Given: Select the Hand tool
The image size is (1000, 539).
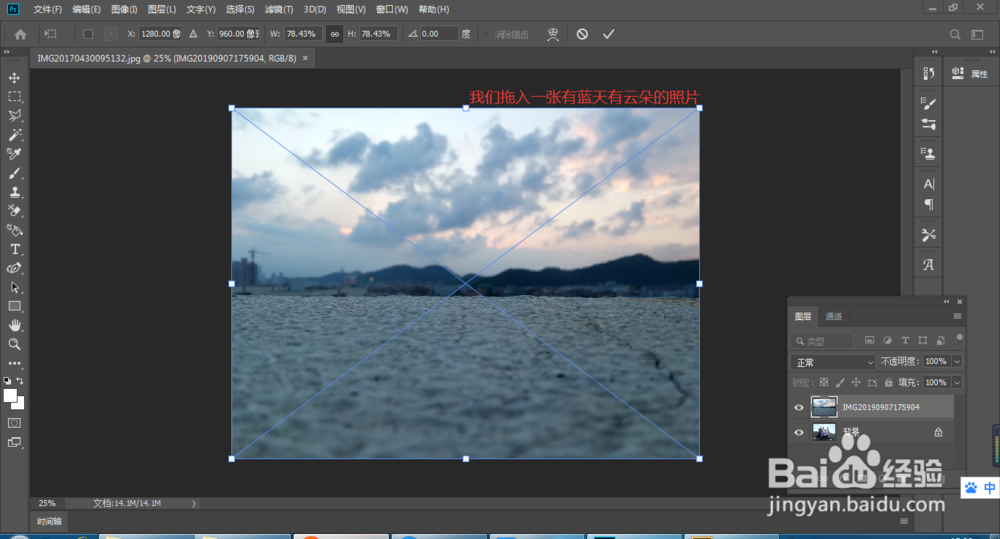Looking at the screenshot, I should (14, 325).
